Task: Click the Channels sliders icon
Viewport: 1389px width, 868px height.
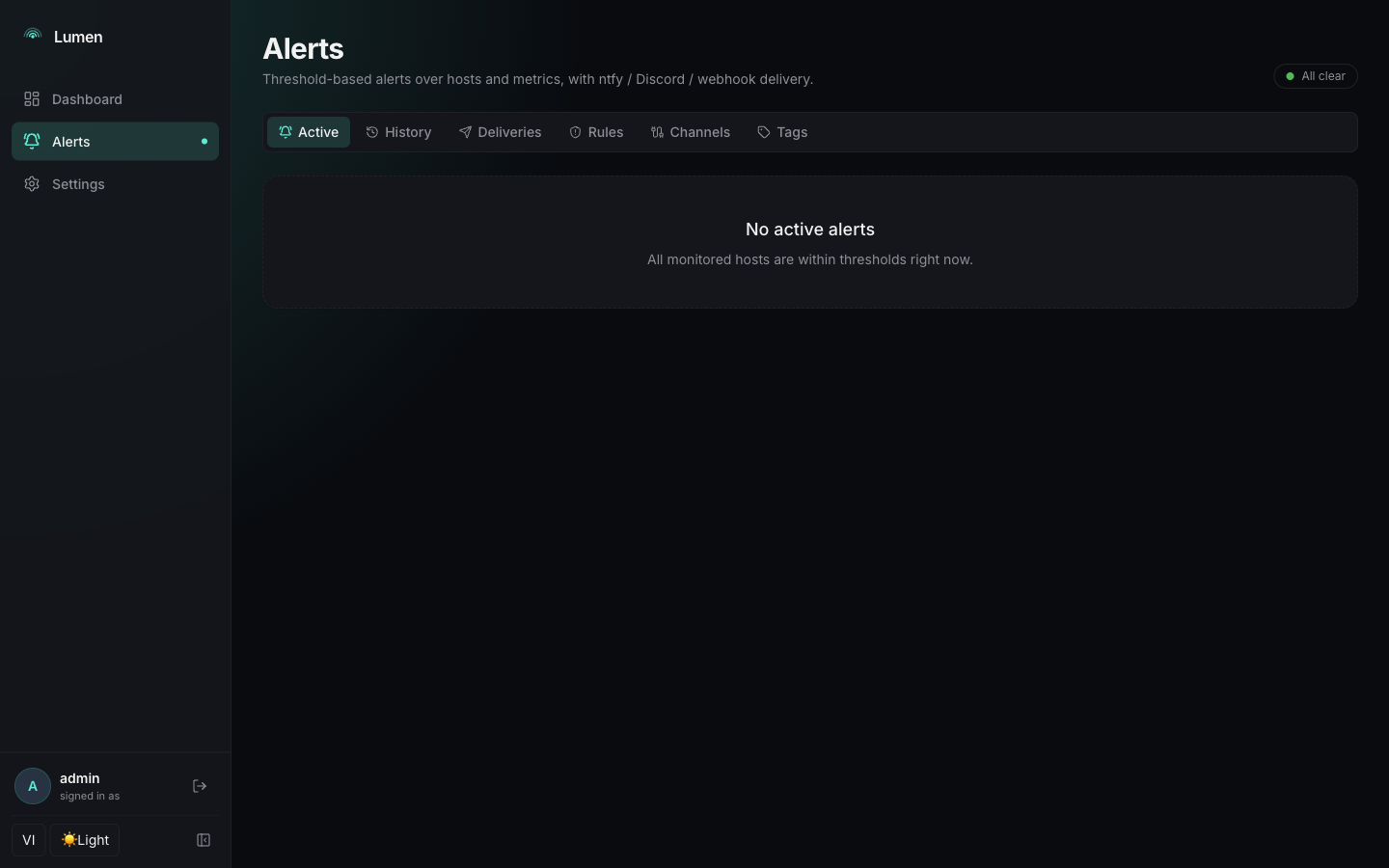Action: point(657,132)
